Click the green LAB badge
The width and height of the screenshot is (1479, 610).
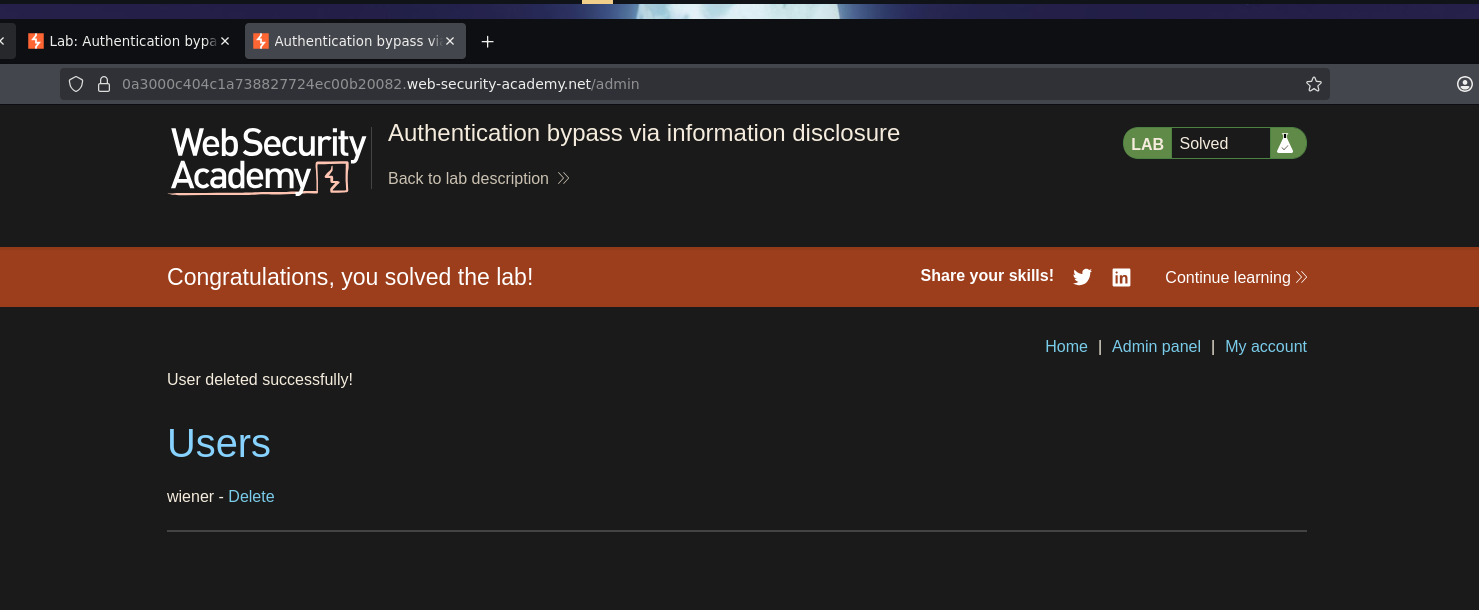pyautogui.click(x=1147, y=143)
